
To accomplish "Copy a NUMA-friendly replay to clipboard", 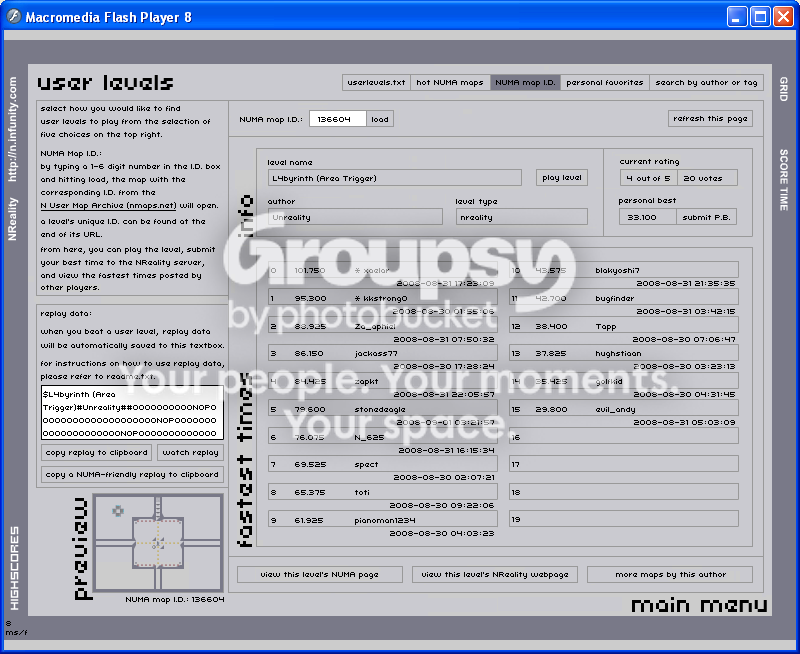I will tap(132, 474).
